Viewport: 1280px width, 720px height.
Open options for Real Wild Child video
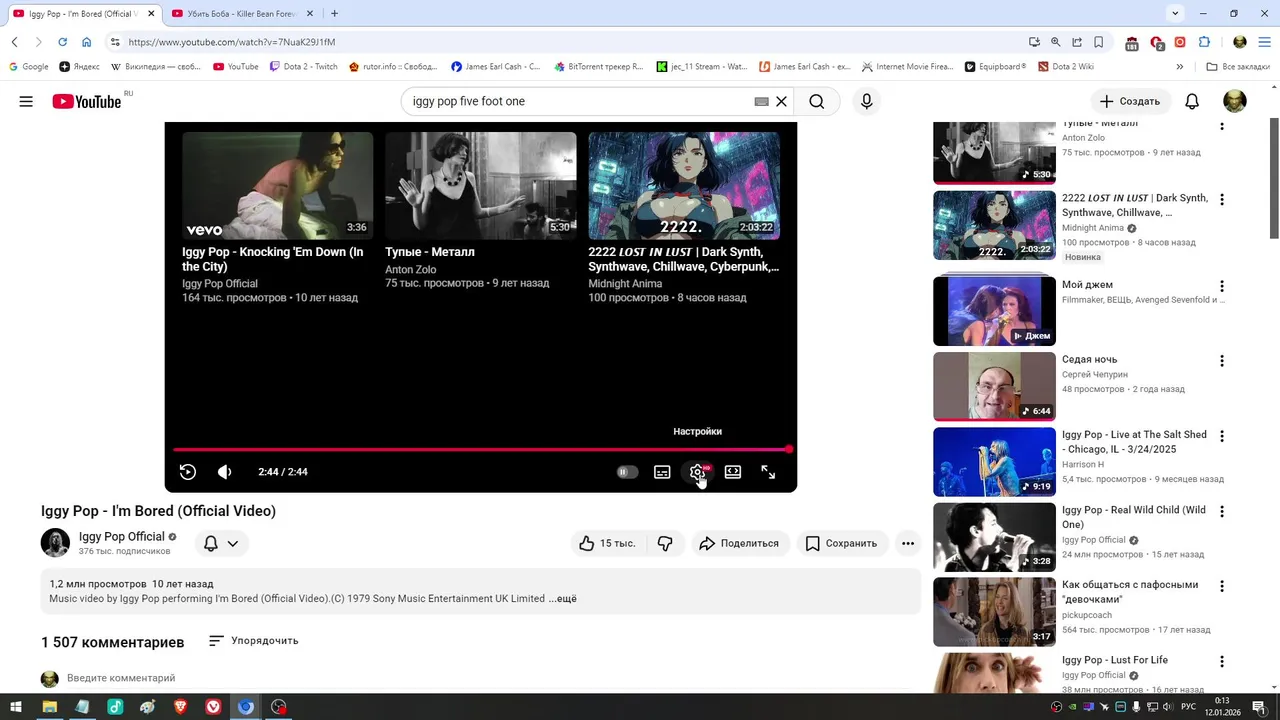pyautogui.click(x=1221, y=511)
